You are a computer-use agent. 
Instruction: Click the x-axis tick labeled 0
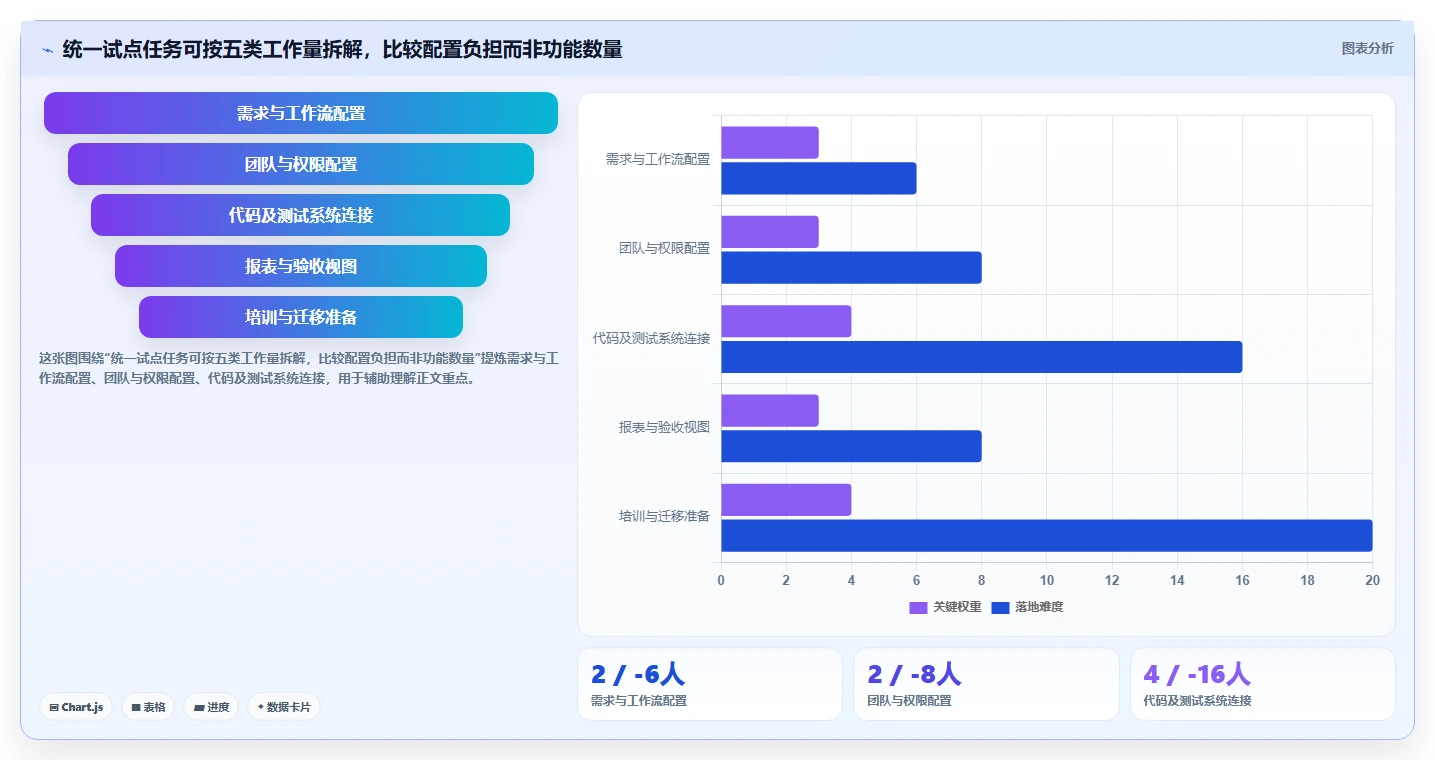(x=721, y=581)
